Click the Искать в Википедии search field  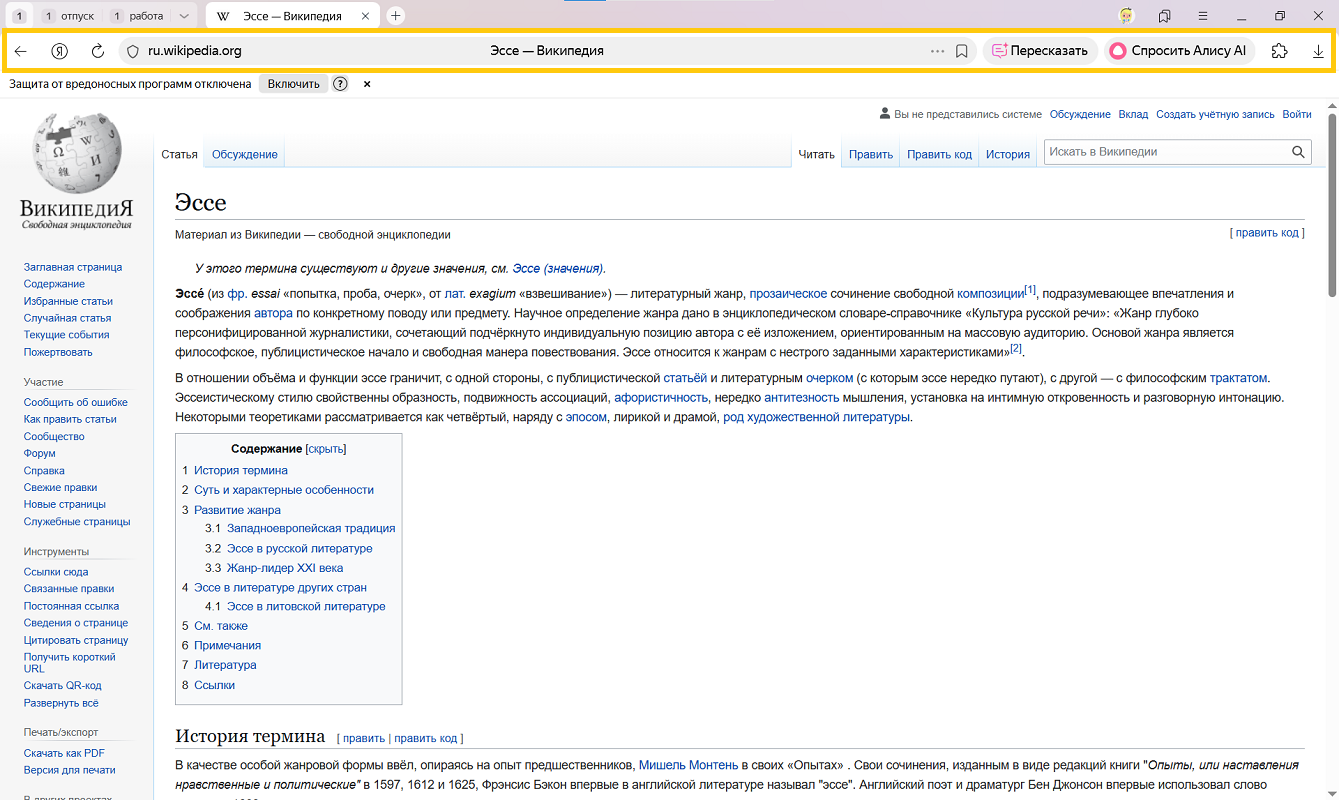pos(1165,152)
